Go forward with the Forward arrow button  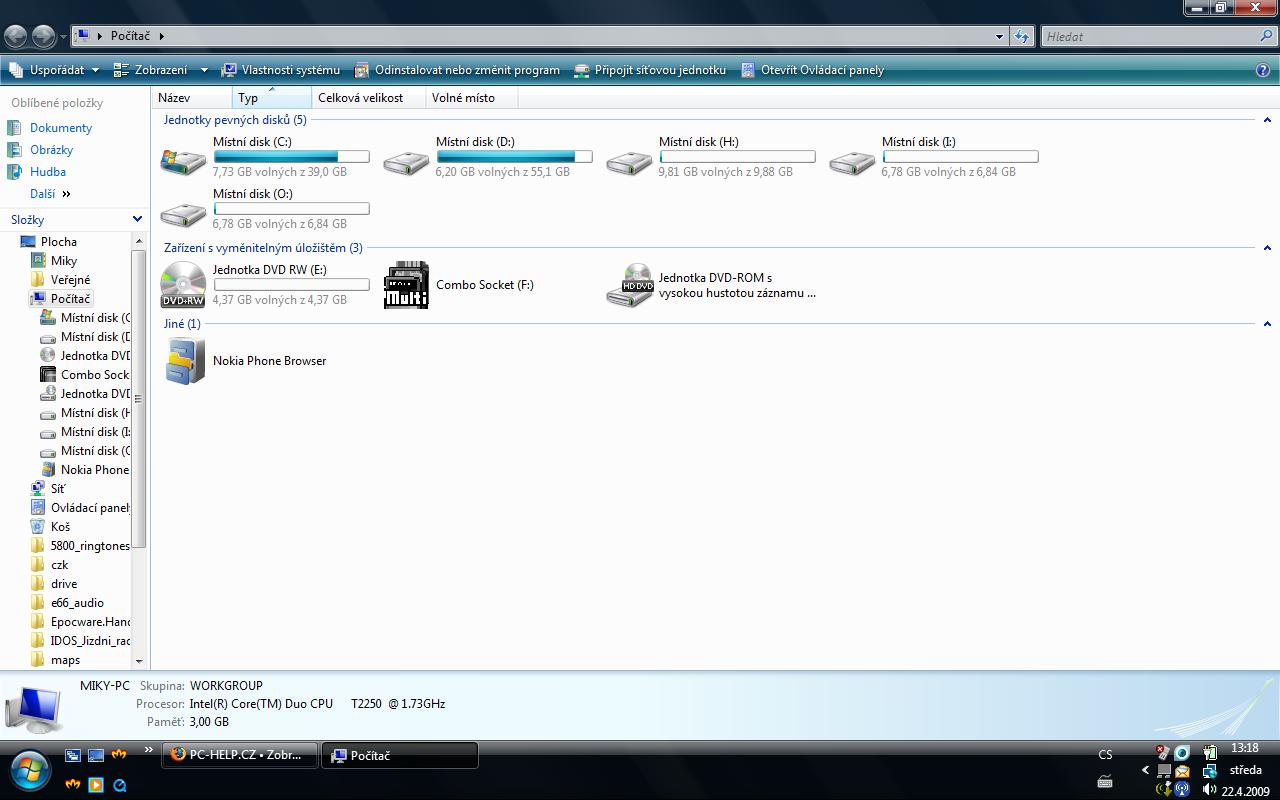coord(44,37)
